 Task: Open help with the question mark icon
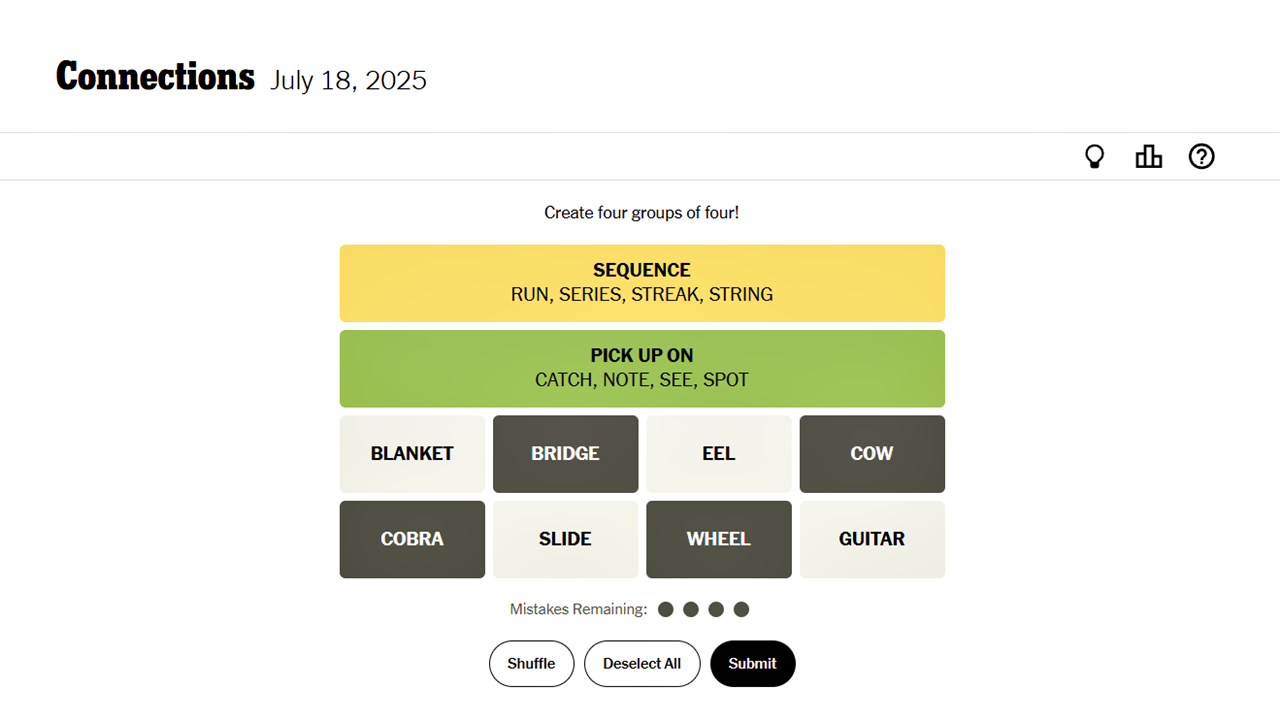(1201, 156)
